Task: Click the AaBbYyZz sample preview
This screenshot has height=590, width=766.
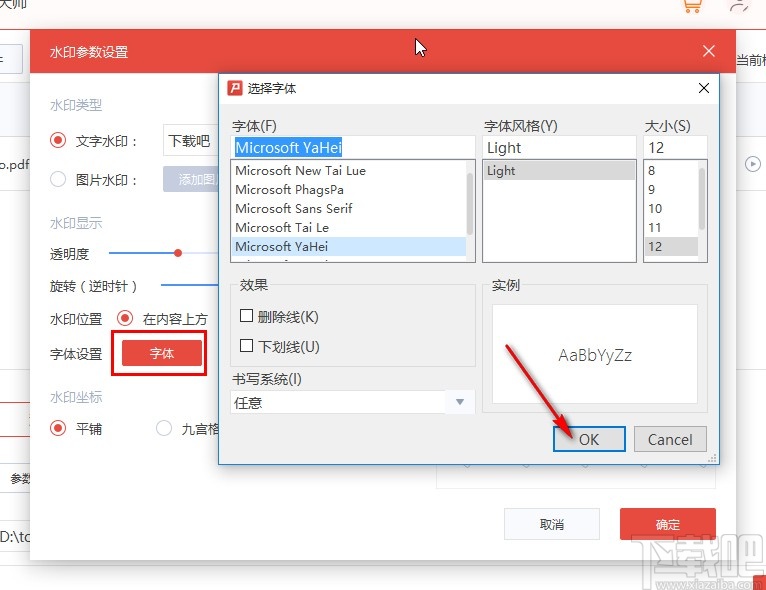Action: click(595, 355)
